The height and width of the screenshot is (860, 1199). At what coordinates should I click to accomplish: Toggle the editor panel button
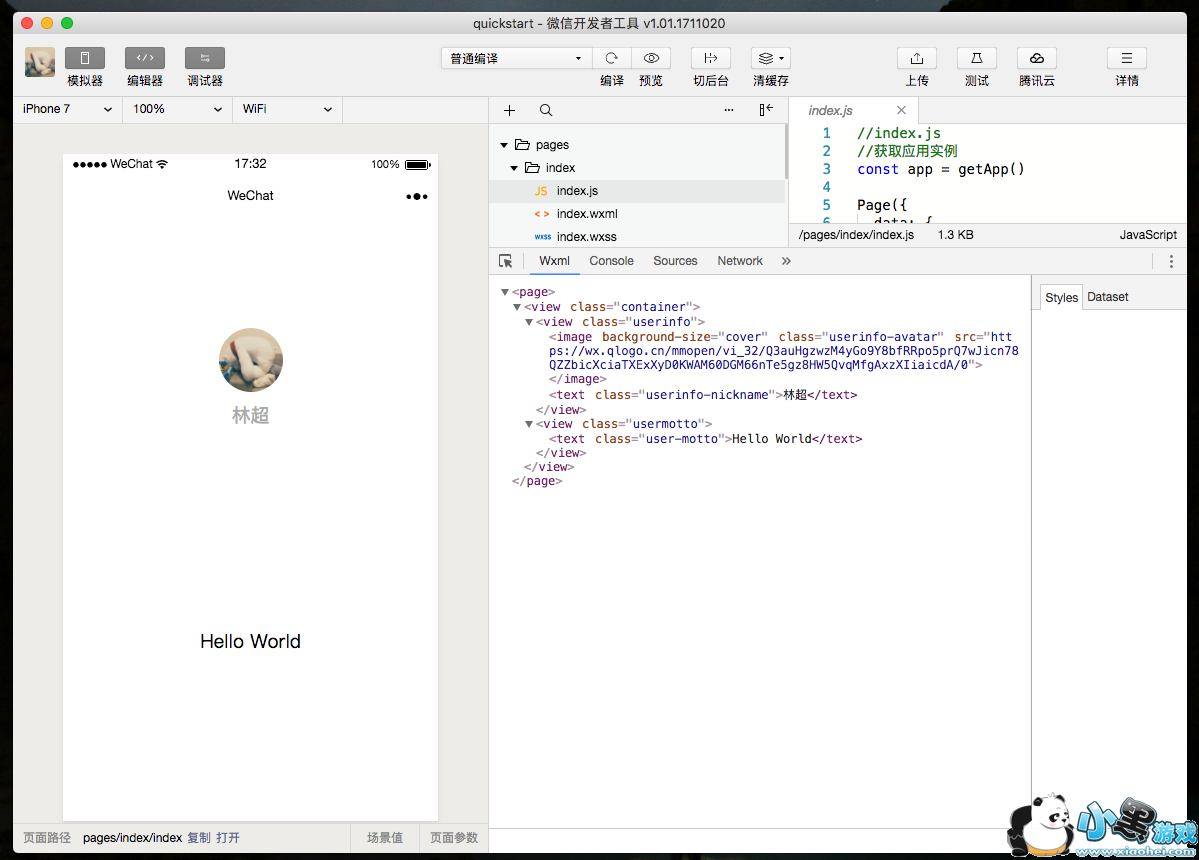(x=145, y=58)
